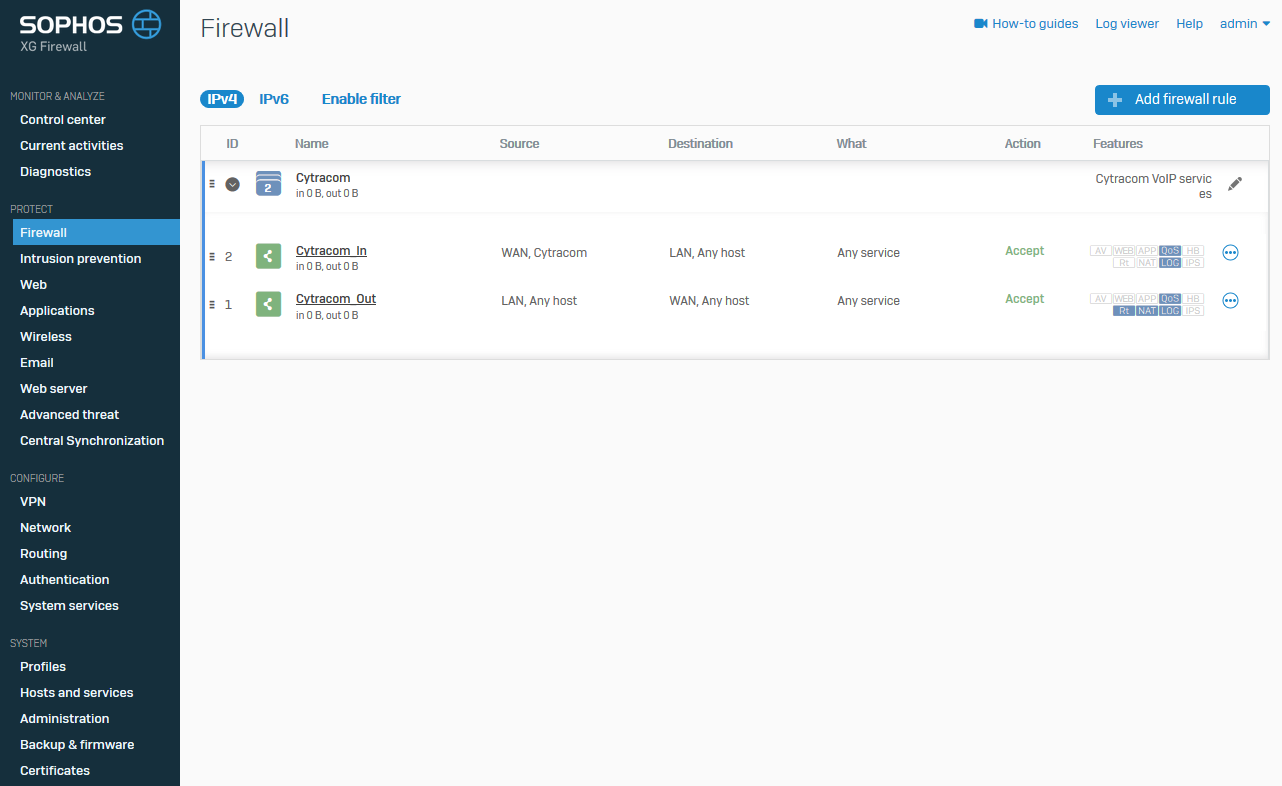Image resolution: width=1282 pixels, height=786 pixels.
Task: Open the Cytracom_Out rule link
Action: point(336,299)
